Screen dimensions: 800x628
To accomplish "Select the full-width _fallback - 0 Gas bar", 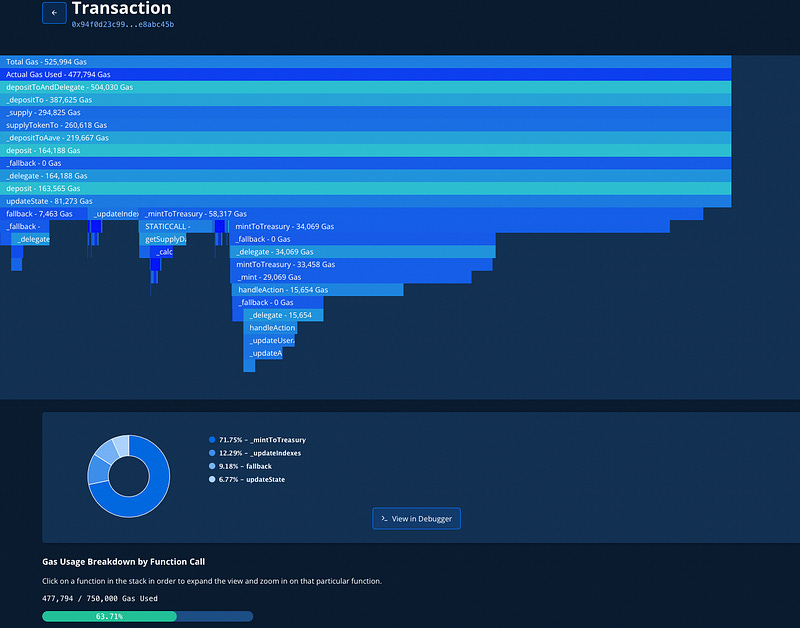I will (x=365, y=163).
